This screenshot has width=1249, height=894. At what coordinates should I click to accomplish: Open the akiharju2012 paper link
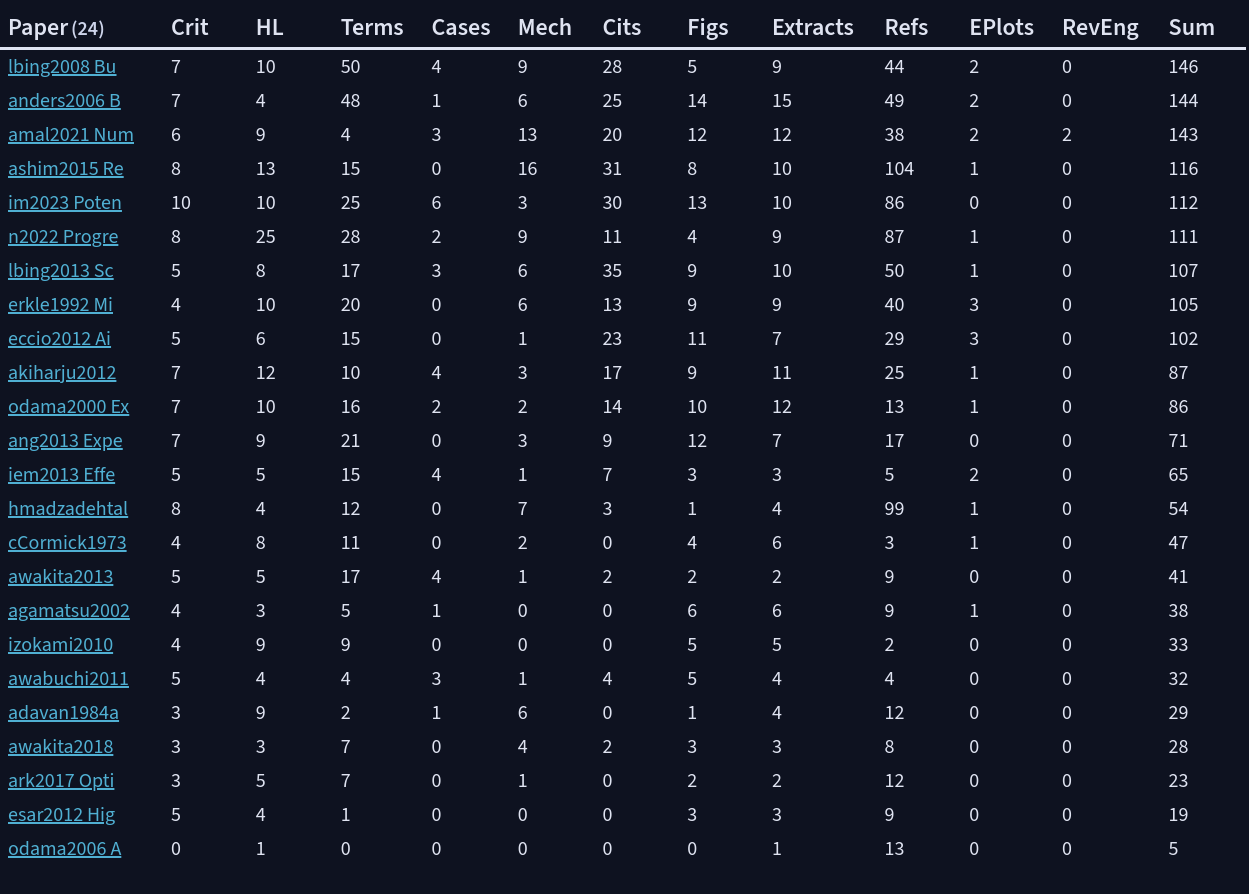tap(62, 373)
